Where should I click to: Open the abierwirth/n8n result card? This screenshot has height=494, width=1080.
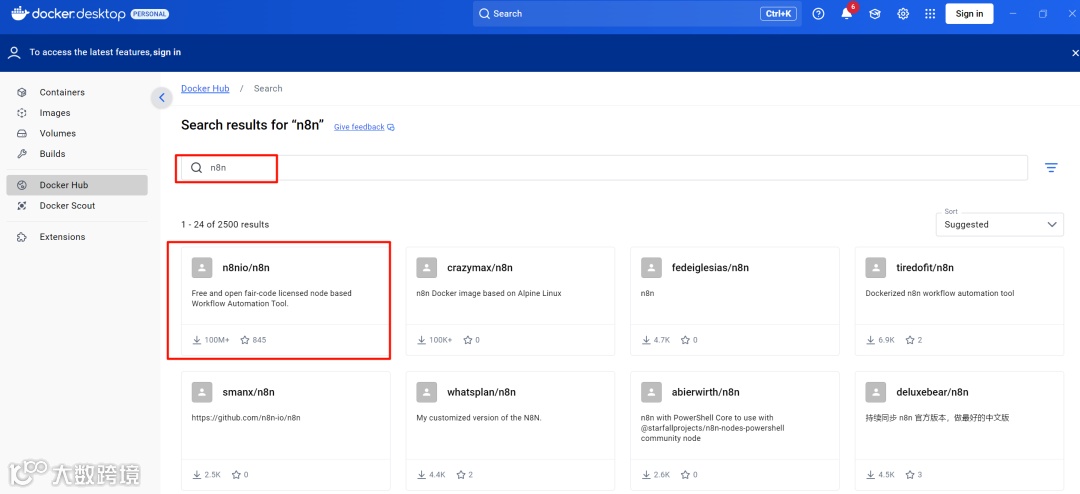tap(735, 433)
